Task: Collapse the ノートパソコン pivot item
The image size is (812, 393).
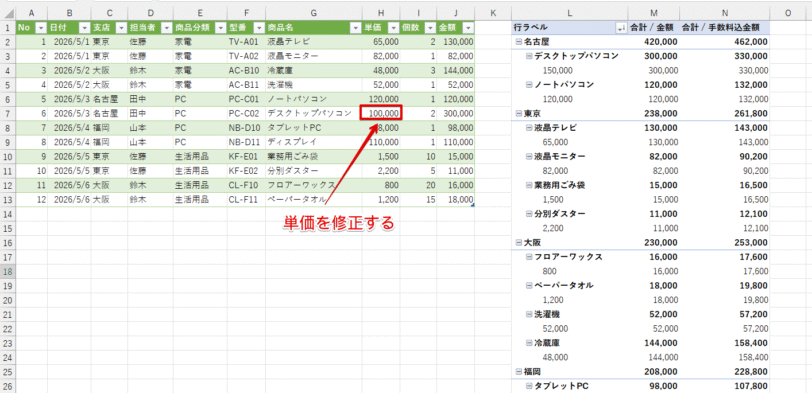Action: pyautogui.click(x=529, y=84)
